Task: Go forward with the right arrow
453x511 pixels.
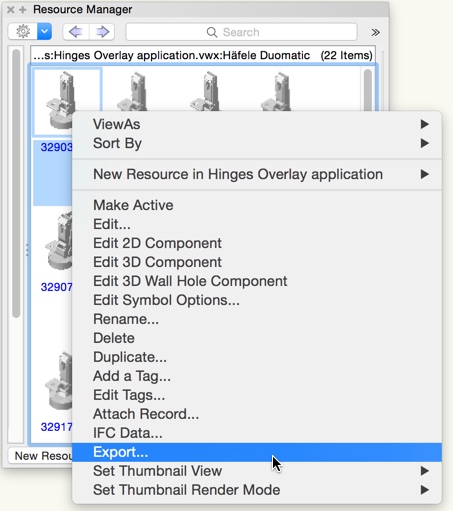Action: point(102,32)
